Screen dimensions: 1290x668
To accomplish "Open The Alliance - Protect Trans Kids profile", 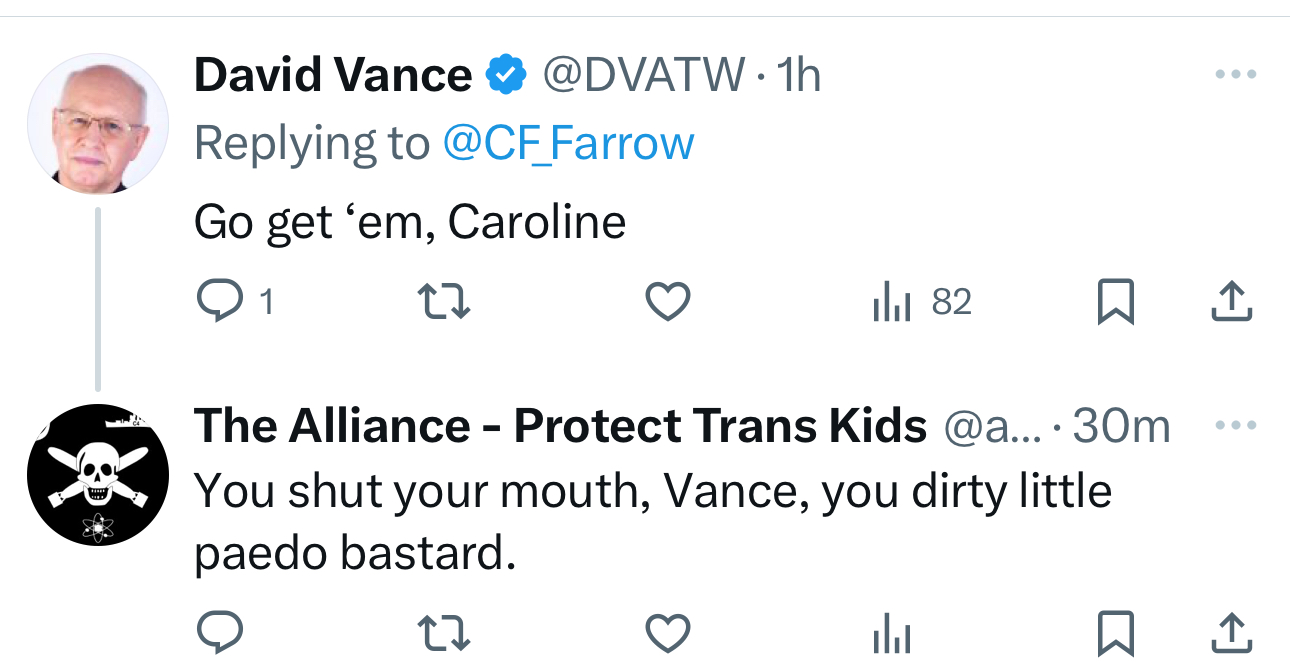I will (560, 427).
